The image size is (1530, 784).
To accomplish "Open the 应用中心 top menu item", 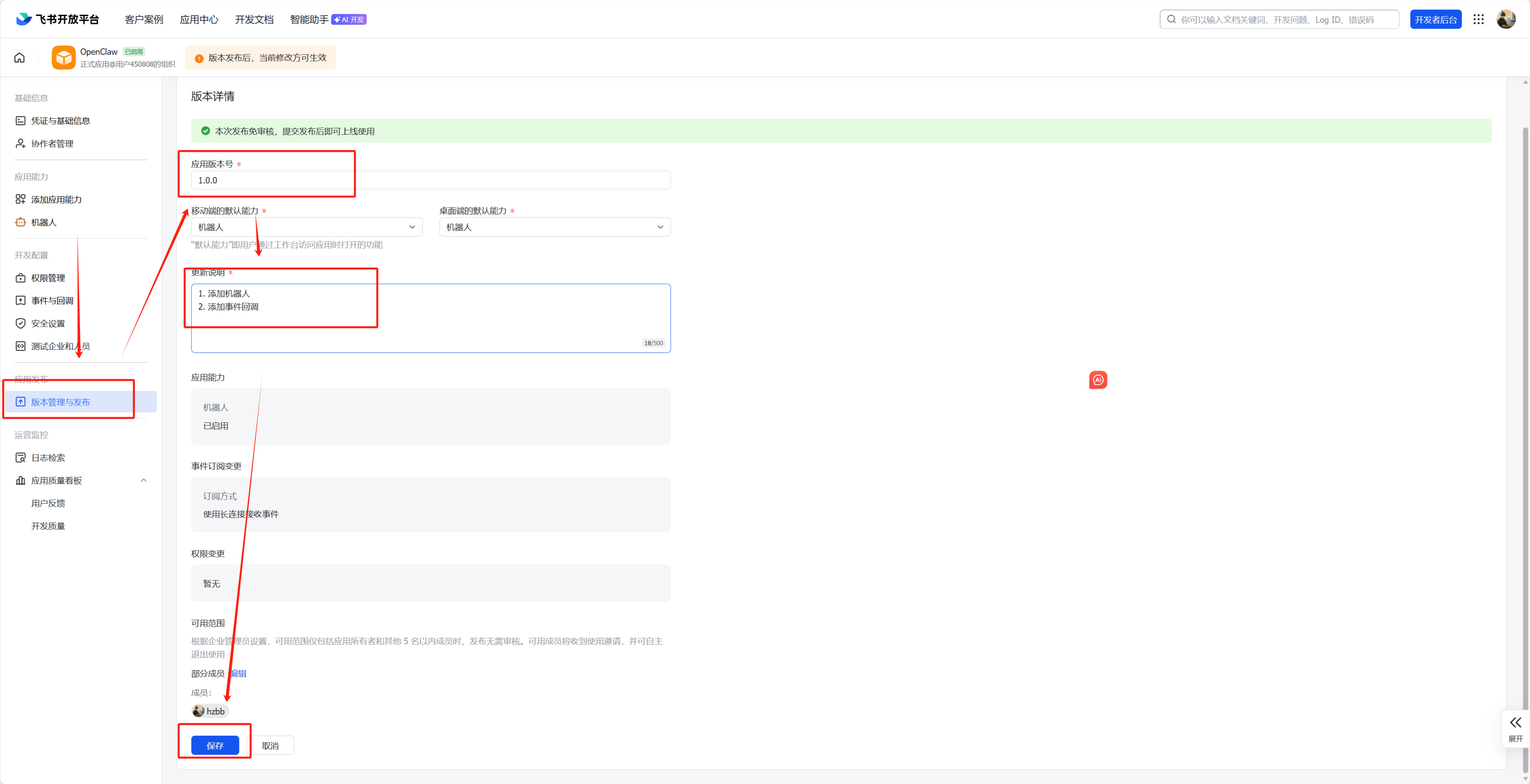I will tap(198, 20).
